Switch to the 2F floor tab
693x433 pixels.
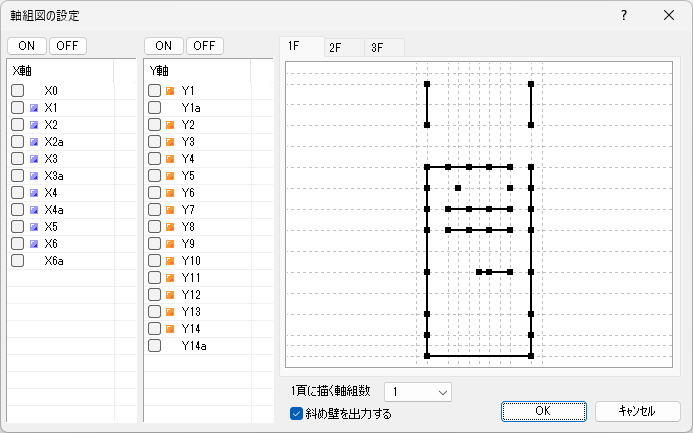pyautogui.click(x=335, y=47)
